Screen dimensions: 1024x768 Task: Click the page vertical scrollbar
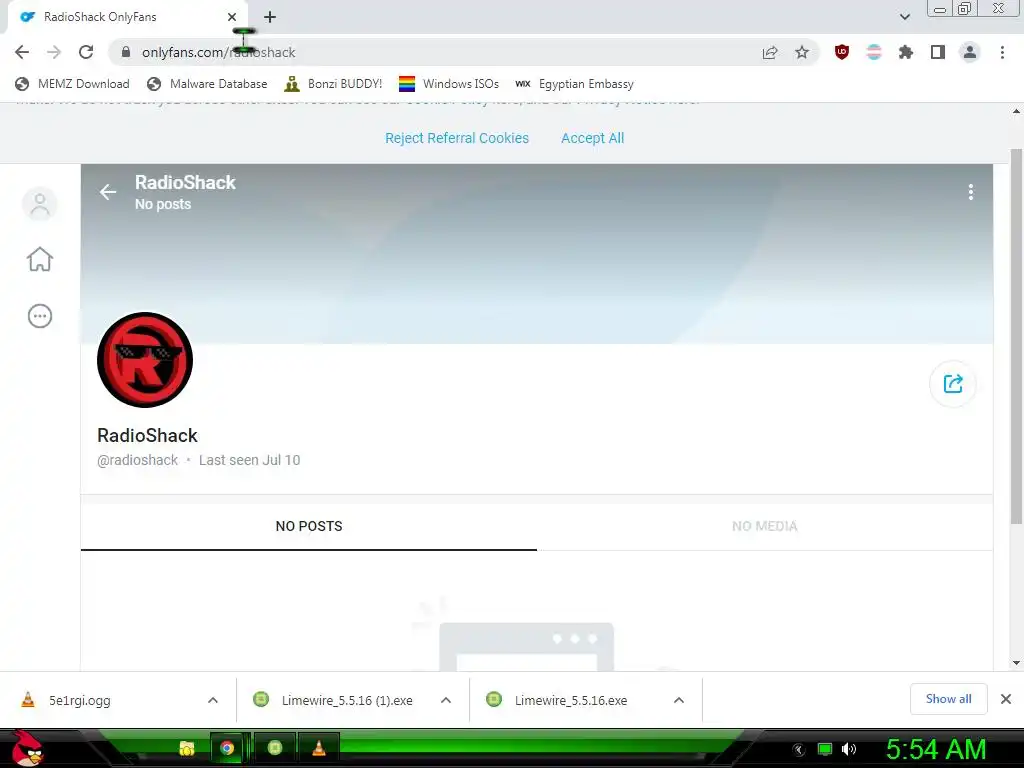click(1016, 336)
